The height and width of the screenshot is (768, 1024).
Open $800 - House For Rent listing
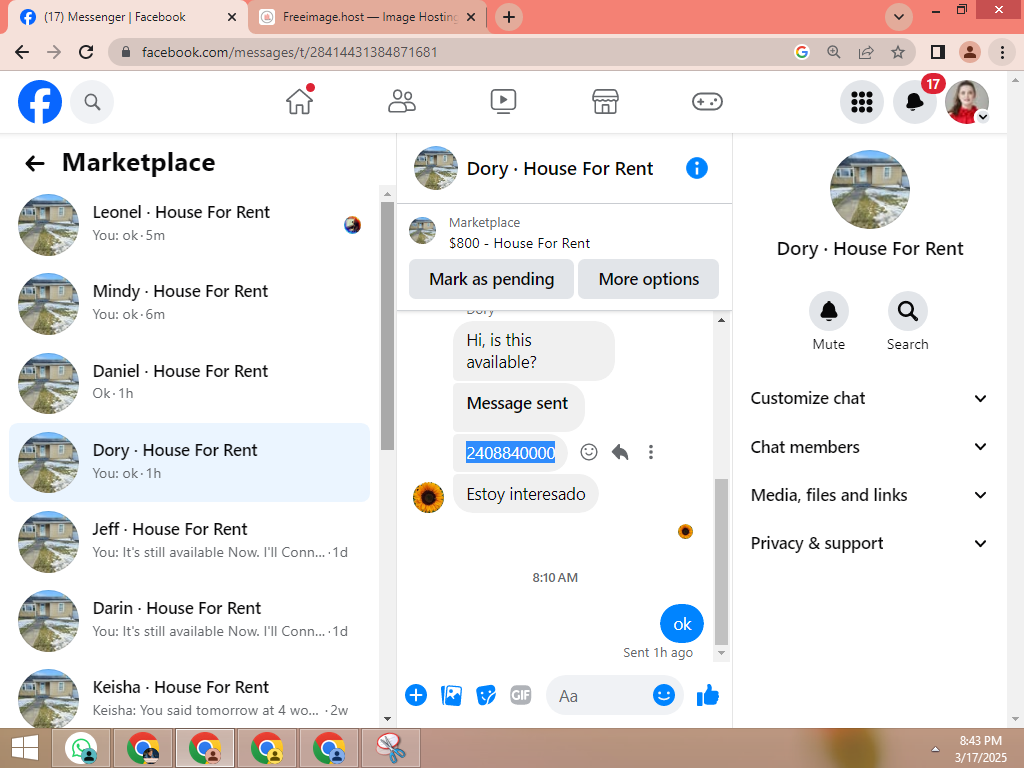point(519,243)
